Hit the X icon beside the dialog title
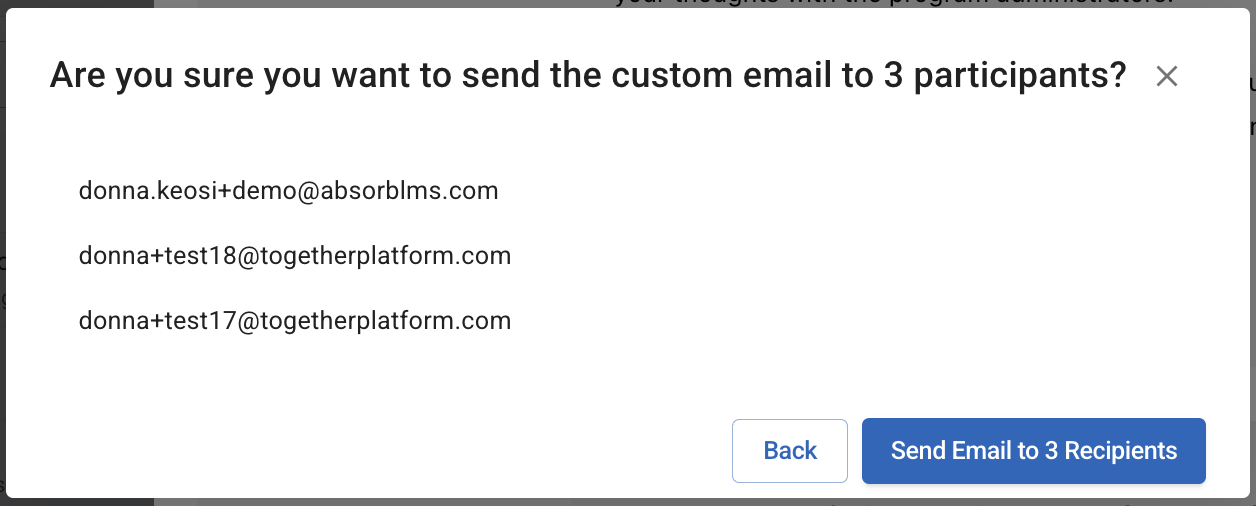The height and width of the screenshot is (506, 1256). tap(1166, 76)
